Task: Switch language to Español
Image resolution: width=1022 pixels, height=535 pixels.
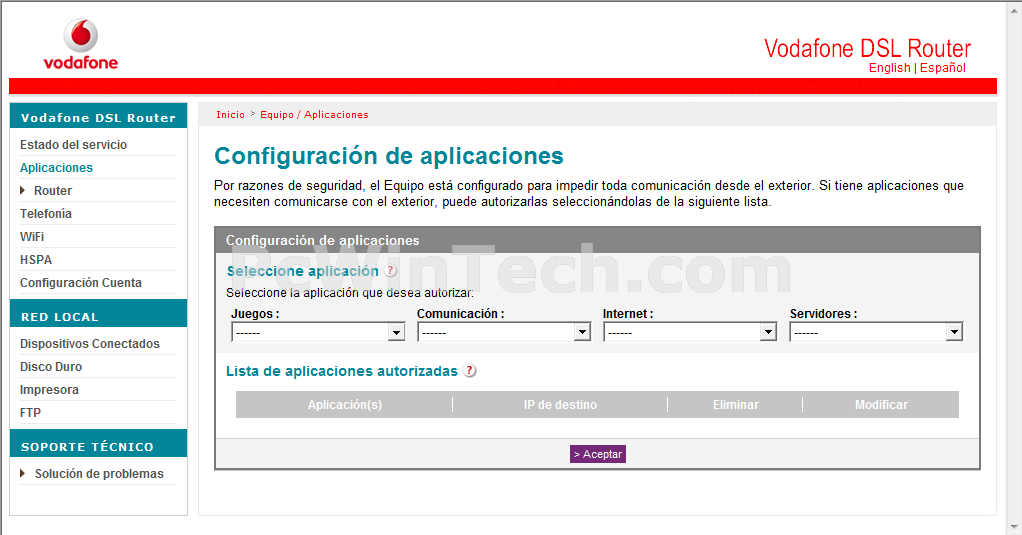Action: tap(942, 68)
